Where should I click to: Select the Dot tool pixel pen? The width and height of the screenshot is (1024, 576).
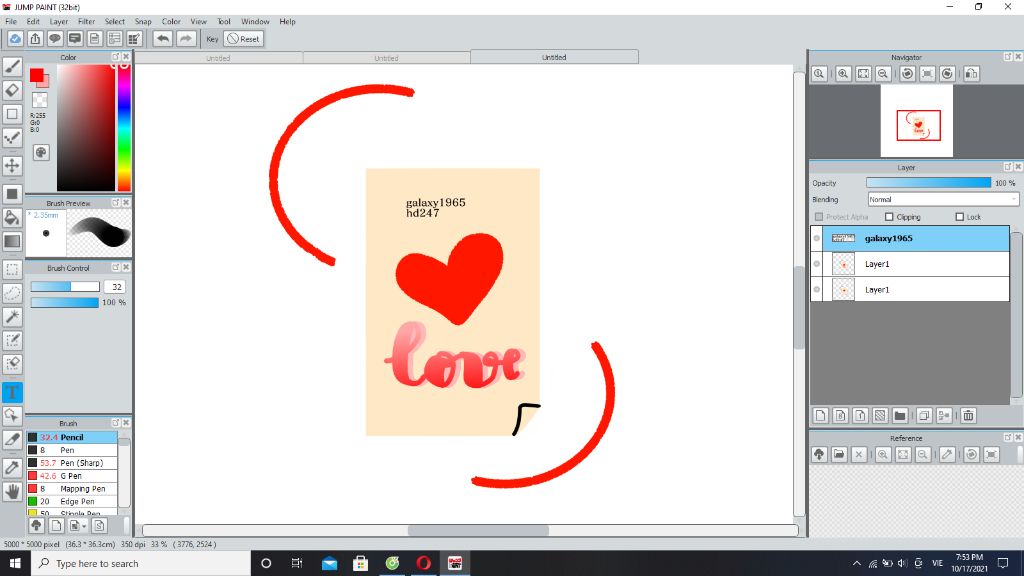point(12,137)
